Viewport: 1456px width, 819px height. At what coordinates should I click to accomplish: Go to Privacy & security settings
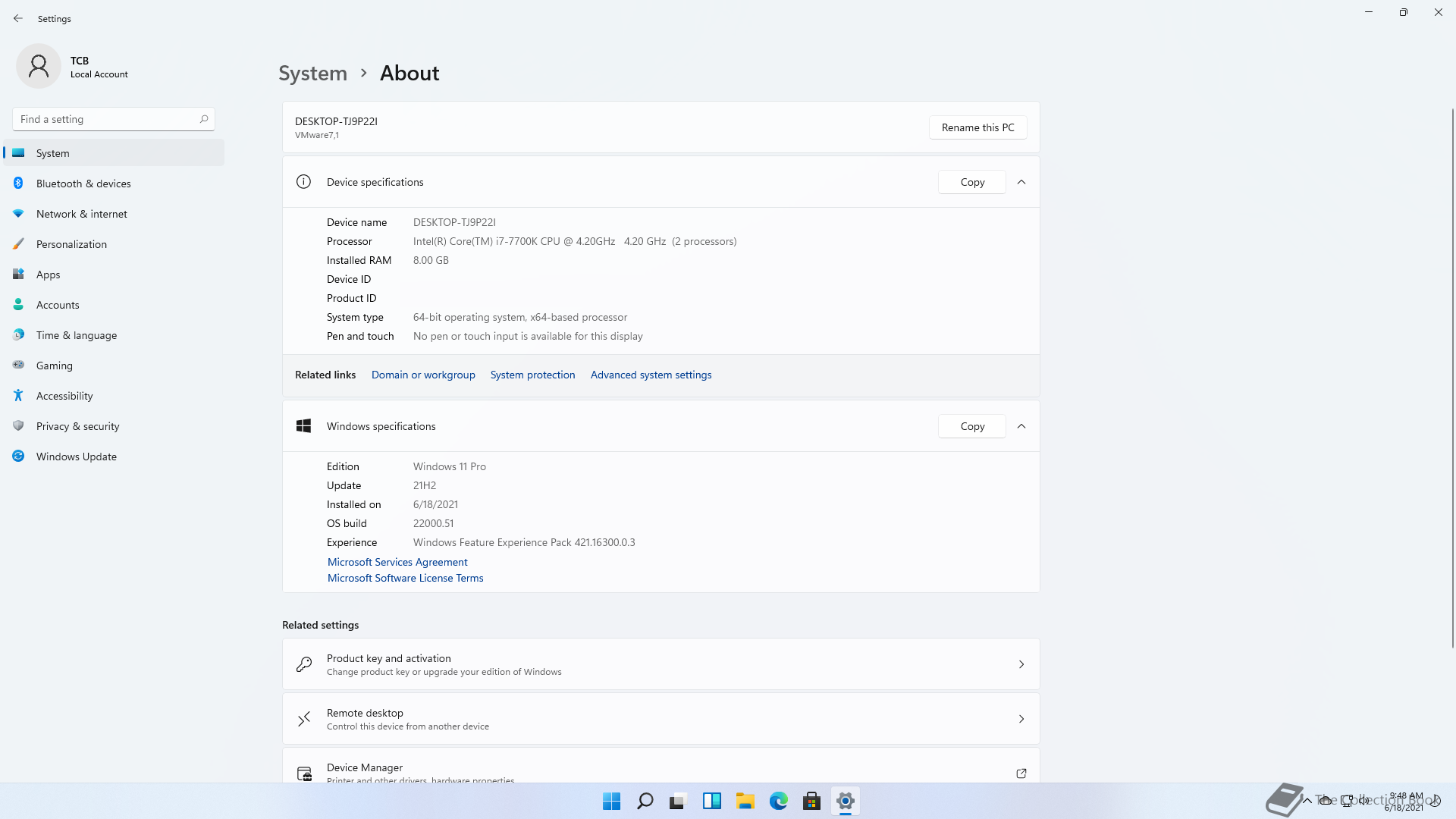tap(114, 426)
